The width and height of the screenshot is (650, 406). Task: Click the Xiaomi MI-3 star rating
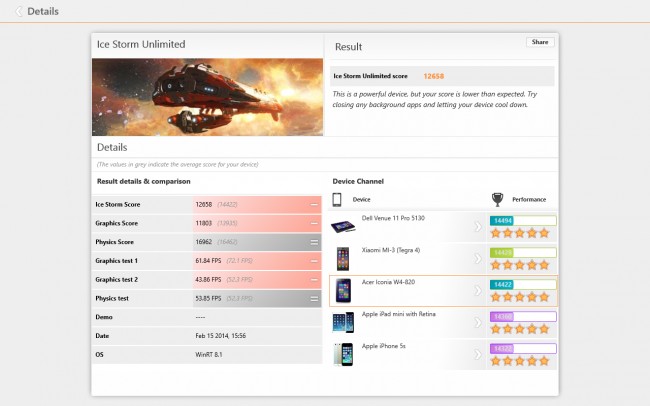click(520, 265)
